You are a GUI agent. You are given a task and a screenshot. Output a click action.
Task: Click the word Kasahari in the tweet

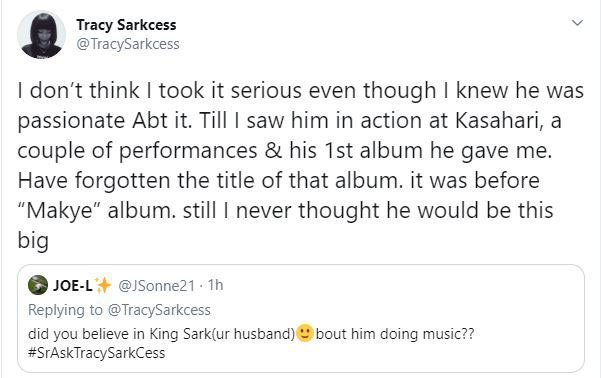click(x=500, y=120)
